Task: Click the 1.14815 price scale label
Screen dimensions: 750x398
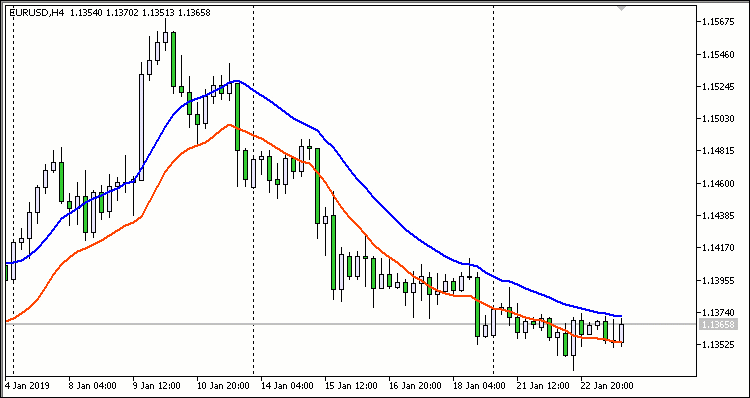Action: click(717, 151)
